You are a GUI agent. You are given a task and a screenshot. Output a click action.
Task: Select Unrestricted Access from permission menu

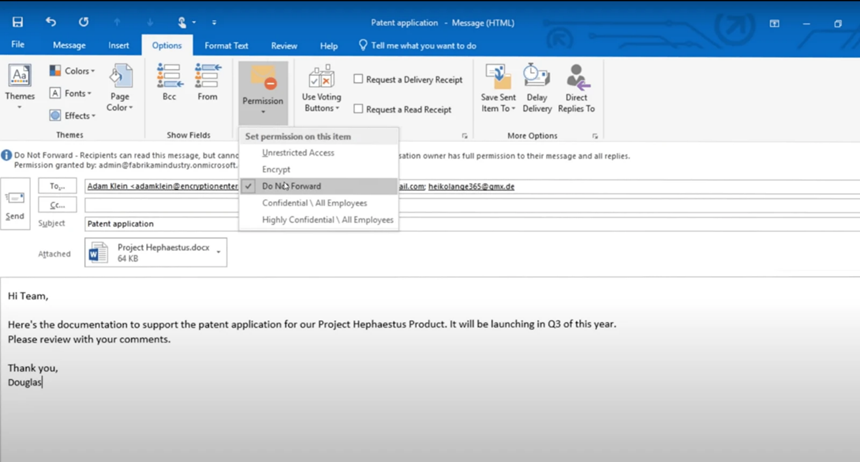298,153
